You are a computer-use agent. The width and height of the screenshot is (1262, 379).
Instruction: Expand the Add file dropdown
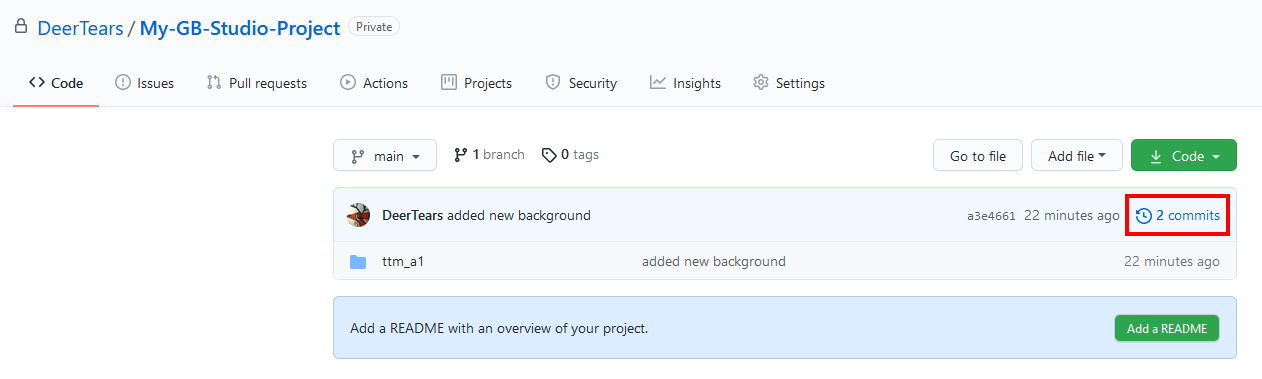tap(1077, 156)
